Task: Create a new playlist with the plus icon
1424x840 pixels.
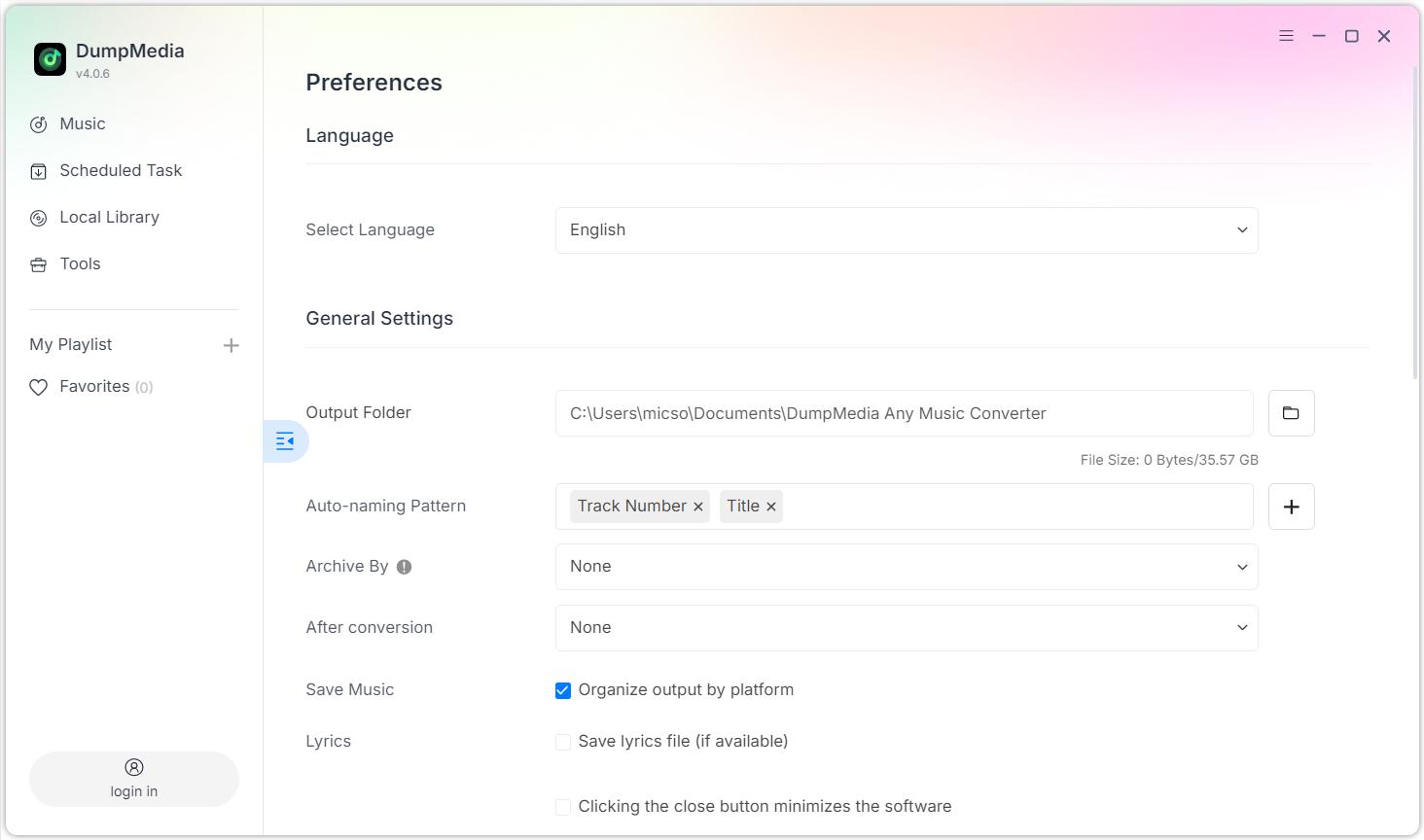Action: (231, 344)
